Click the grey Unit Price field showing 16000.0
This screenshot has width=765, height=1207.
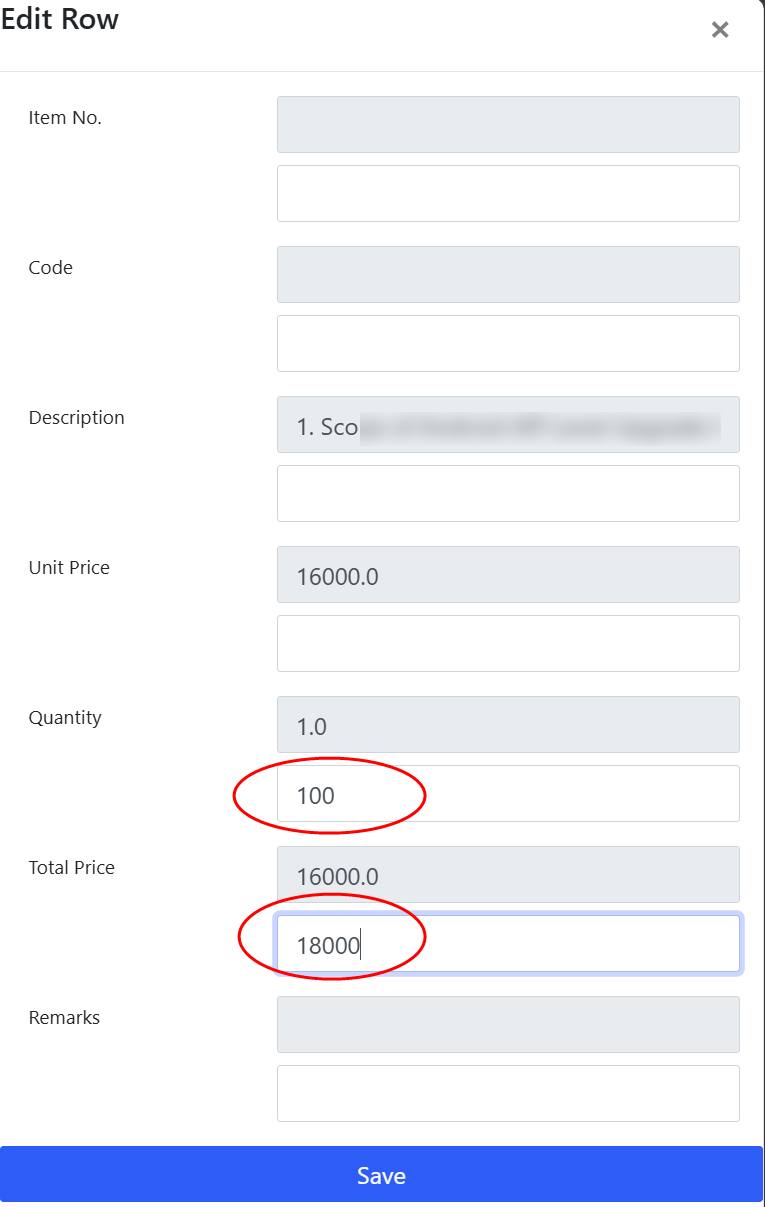pyautogui.click(x=508, y=574)
